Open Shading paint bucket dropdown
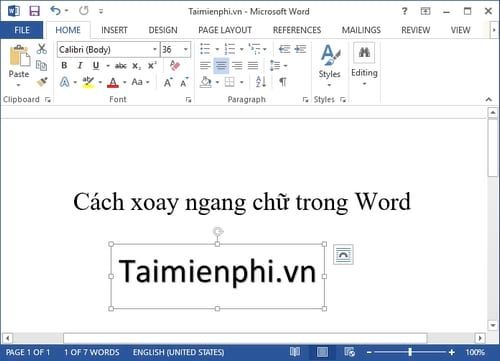 pyautogui.click(x=217, y=82)
